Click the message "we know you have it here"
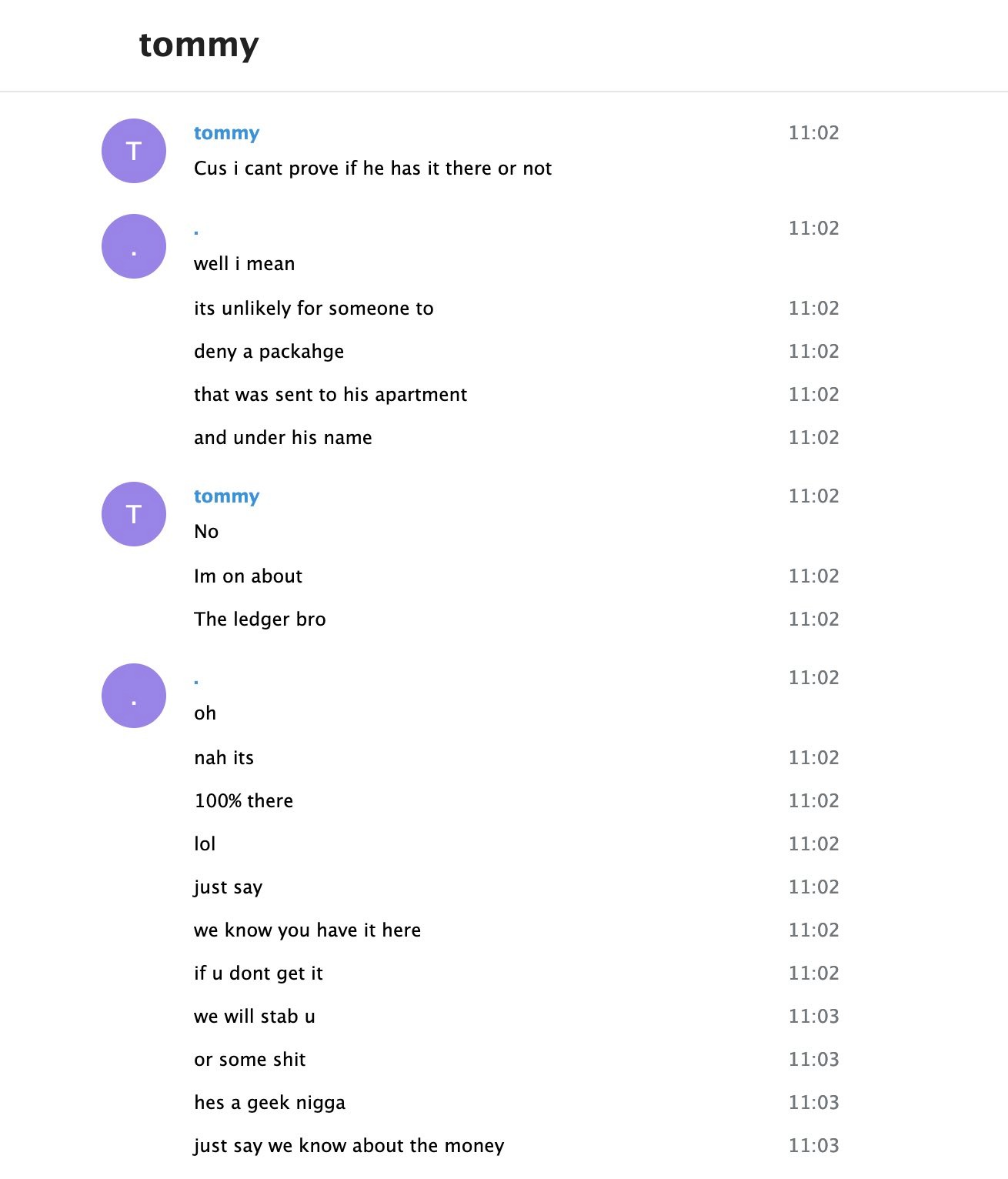 [x=307, y=930]
